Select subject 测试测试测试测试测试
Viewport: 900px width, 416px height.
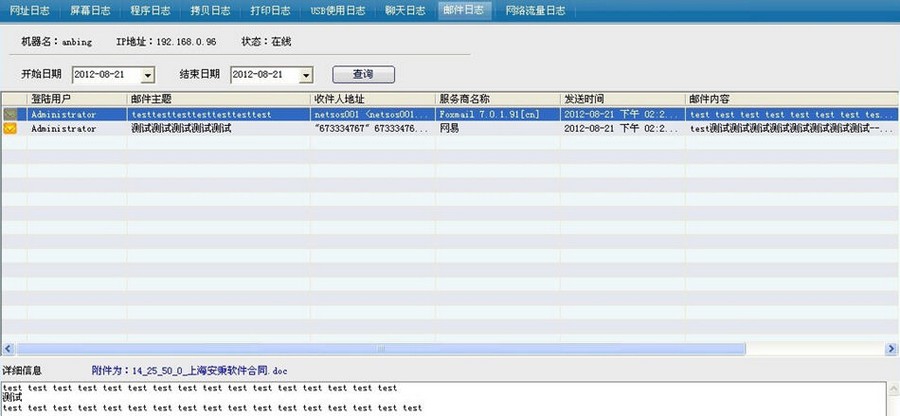(181, 129)
